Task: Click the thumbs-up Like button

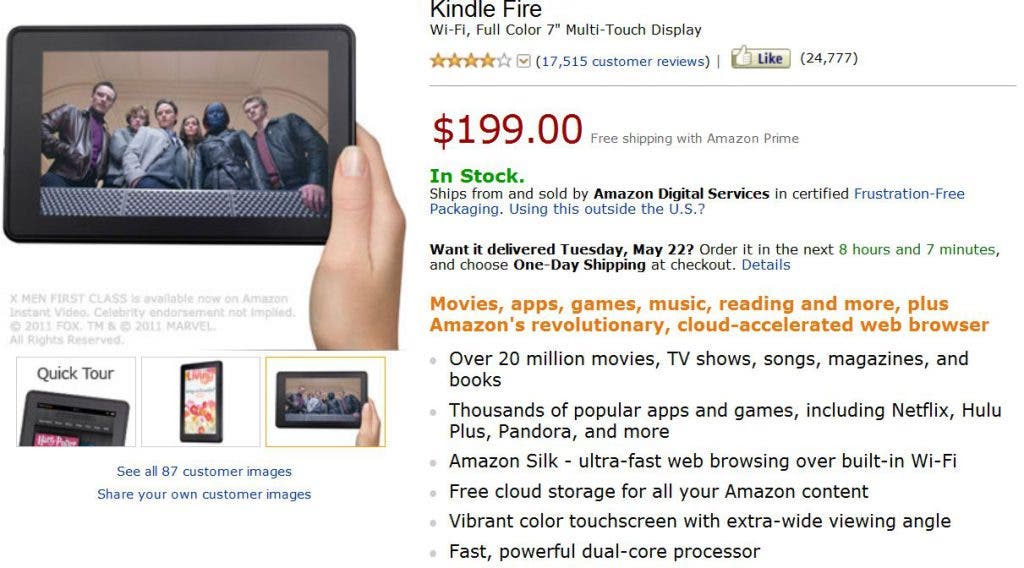Action: point(760,58)
